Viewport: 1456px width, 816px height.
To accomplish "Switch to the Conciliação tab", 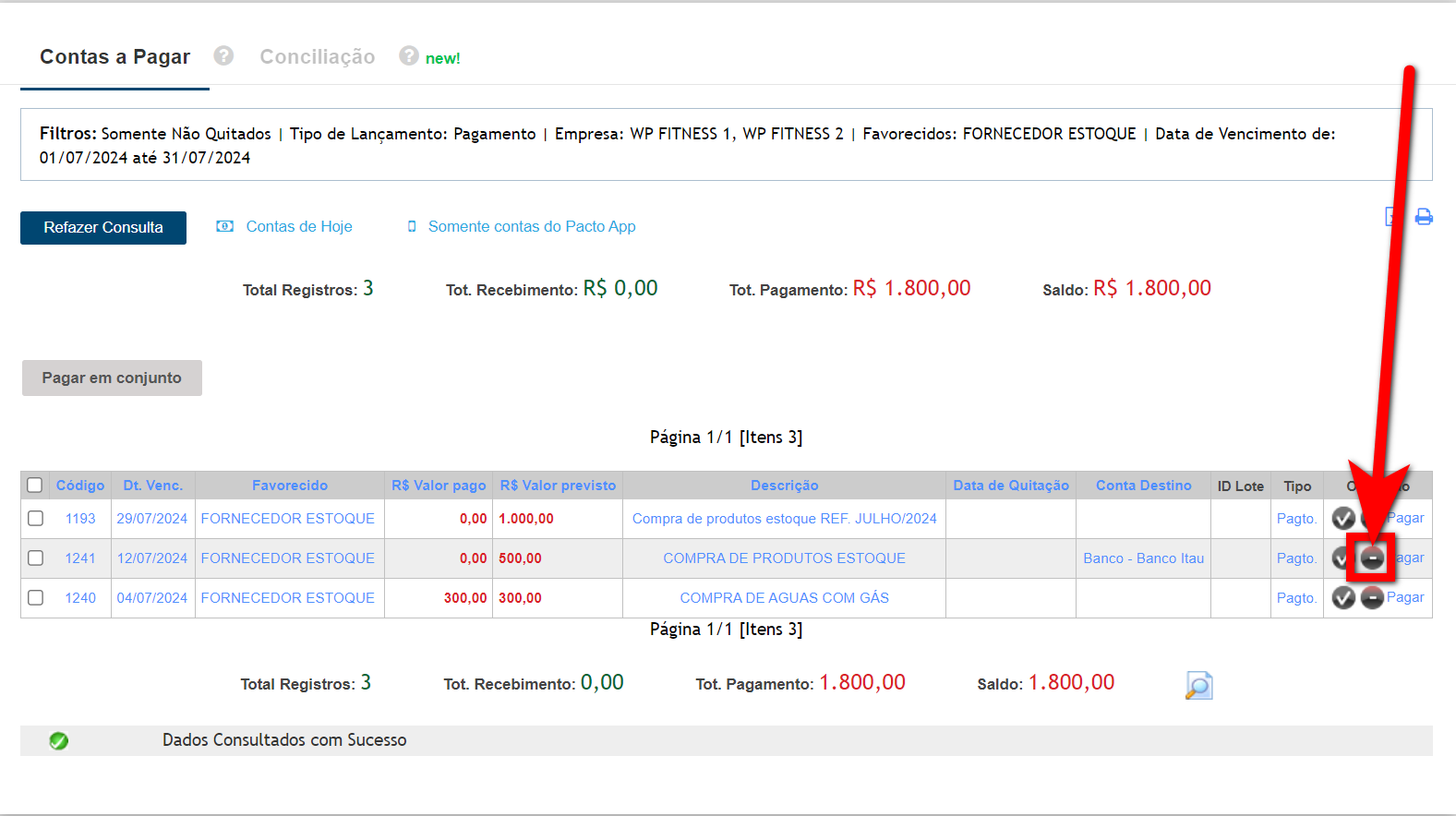I will point(317,57).
